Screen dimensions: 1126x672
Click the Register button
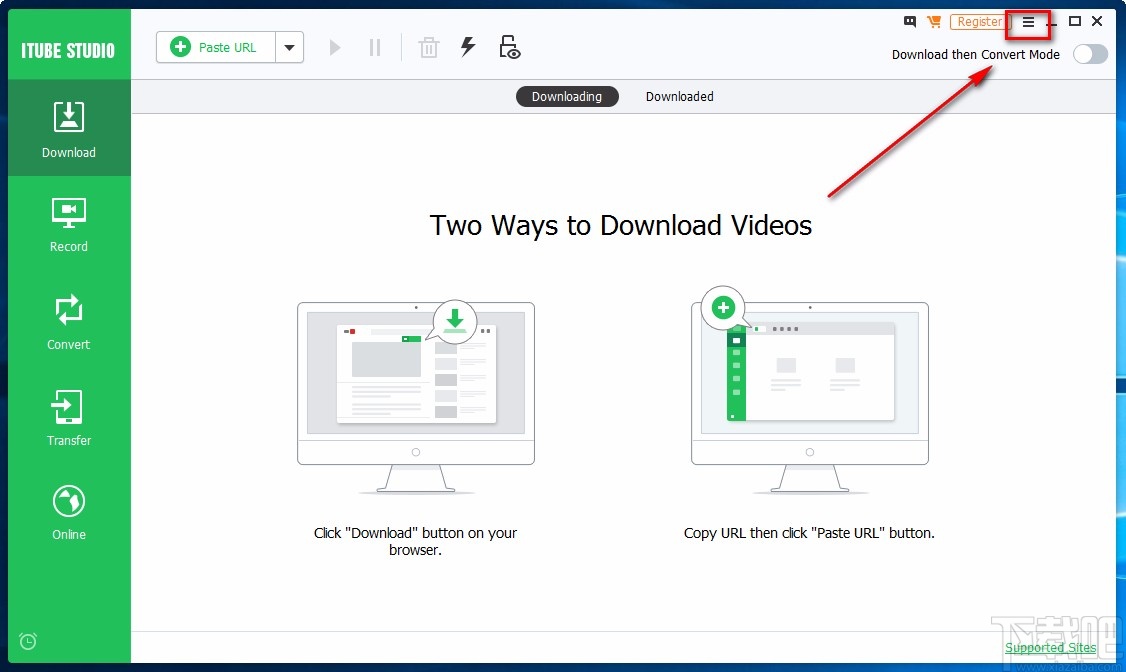pyautogui.click(x=978, y=21)
